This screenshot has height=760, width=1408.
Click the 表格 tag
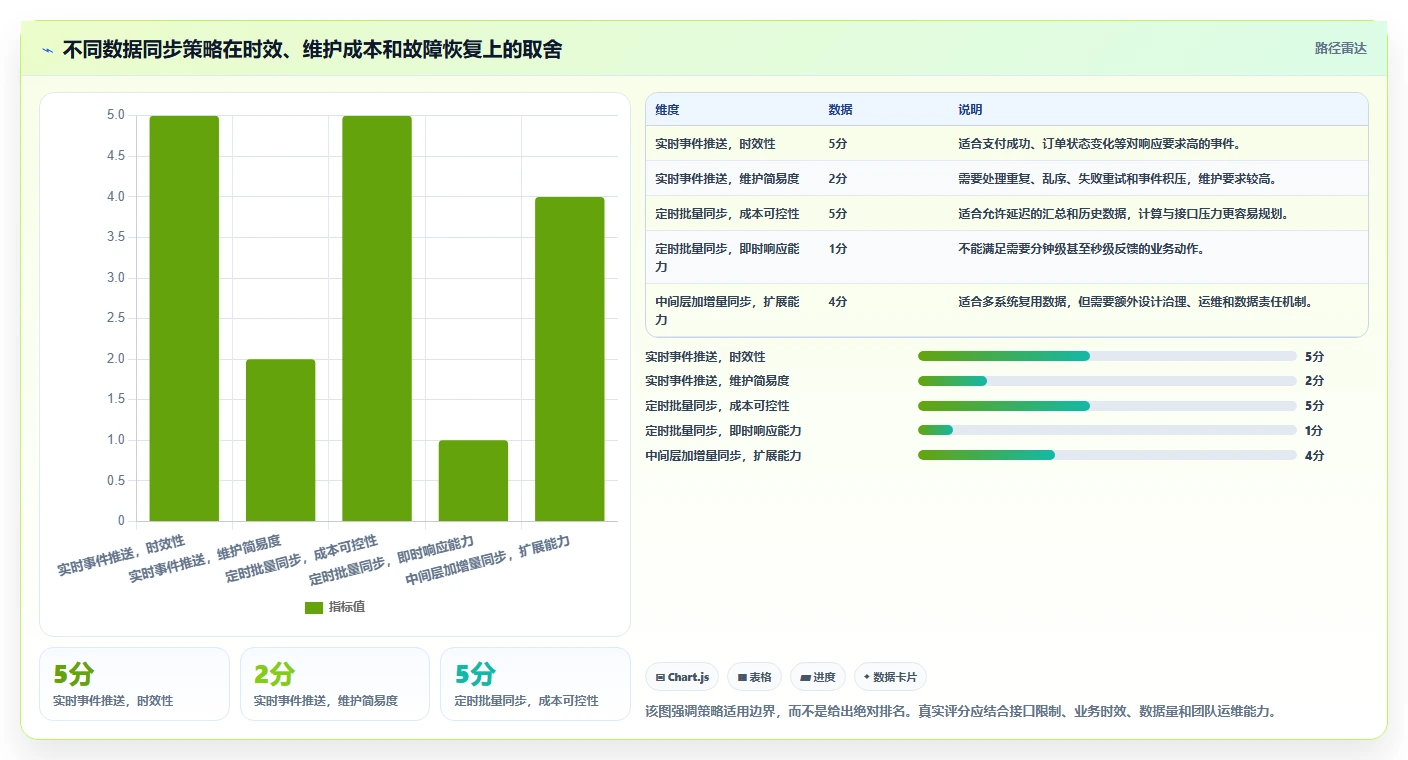(x=754, y=677)
